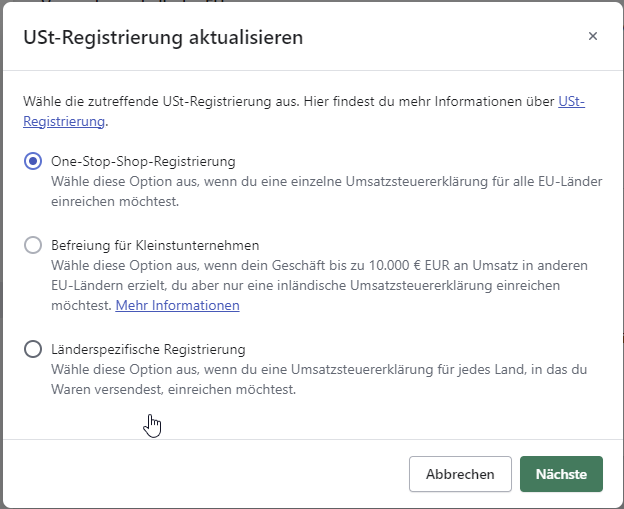Click the Befreiung für Kleinstunternehmen label text
The height and width of the screenshot is (509, 624).
(155, 245)
